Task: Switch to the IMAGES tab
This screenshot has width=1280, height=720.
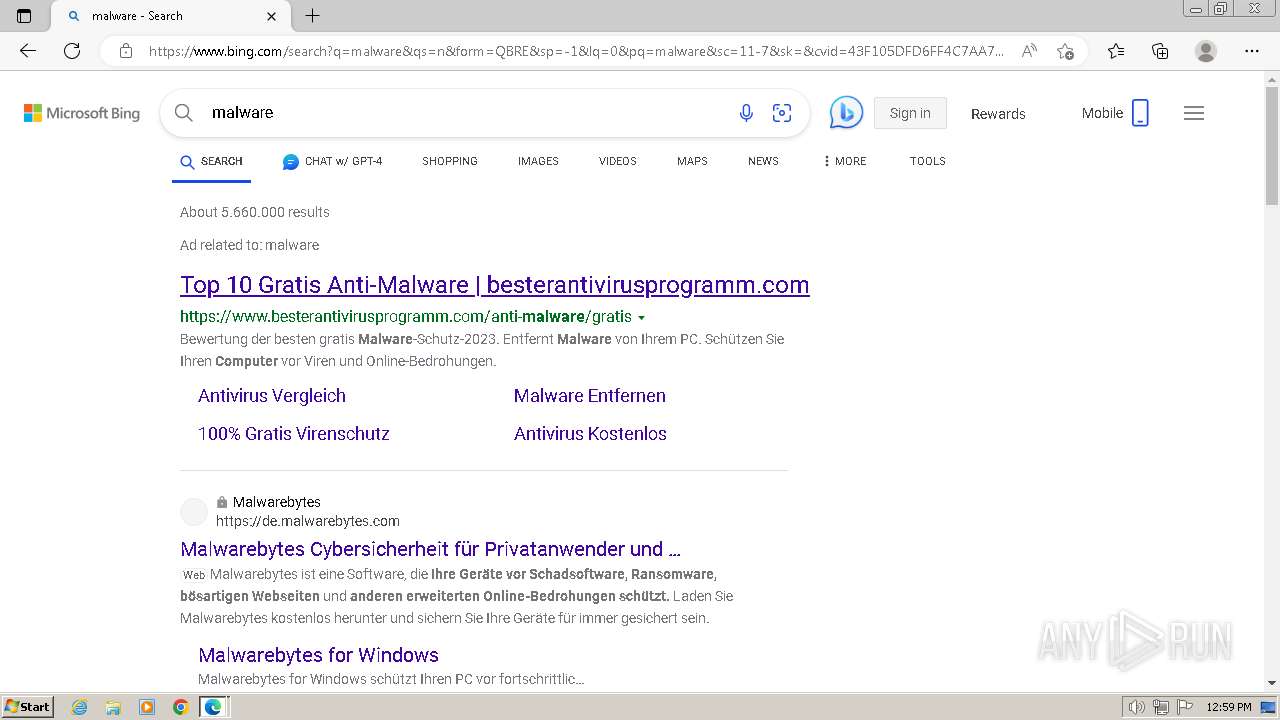Action: click(538, 161)
